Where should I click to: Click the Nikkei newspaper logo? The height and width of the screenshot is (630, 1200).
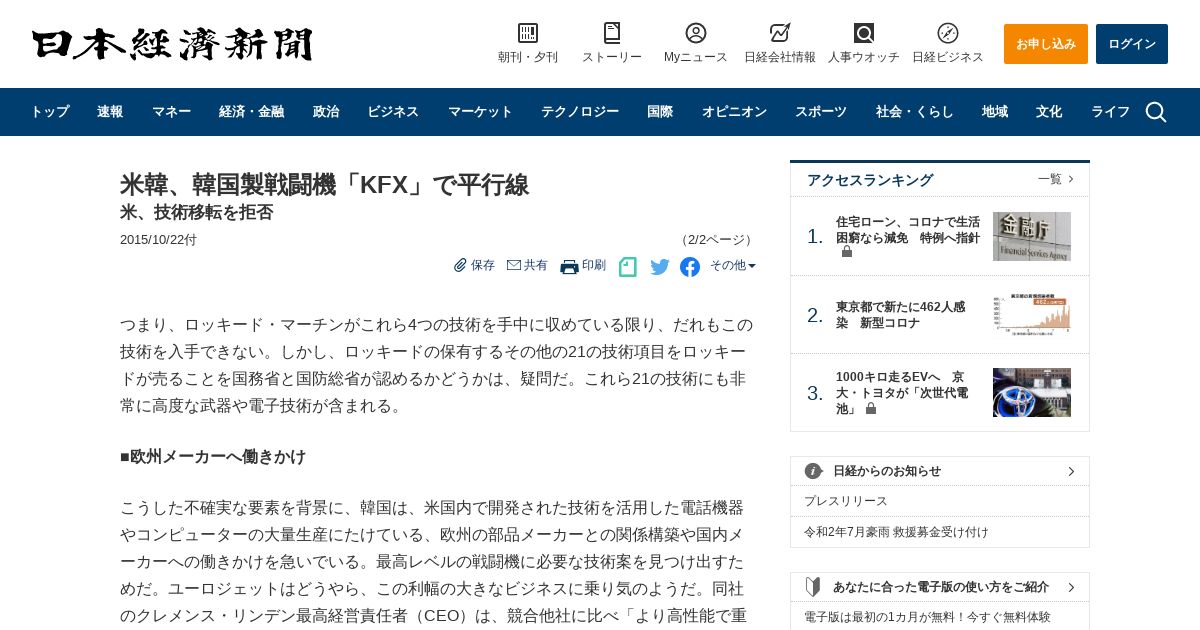coord(172,45)
